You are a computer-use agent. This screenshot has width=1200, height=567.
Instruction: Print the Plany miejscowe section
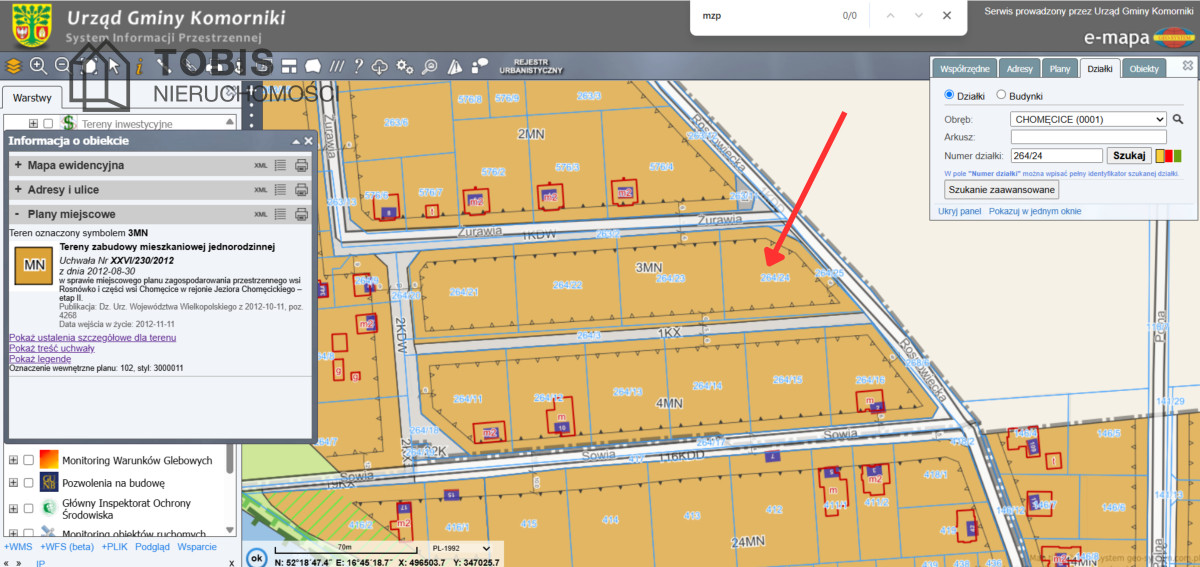(x=301, y=214)
